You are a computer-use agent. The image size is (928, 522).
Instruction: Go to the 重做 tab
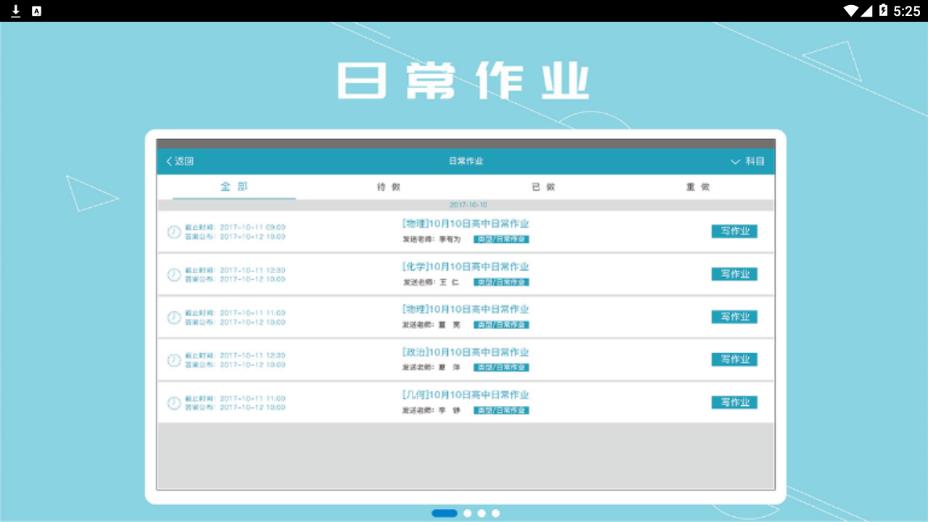pyautogui.click(x=697, y=187)
